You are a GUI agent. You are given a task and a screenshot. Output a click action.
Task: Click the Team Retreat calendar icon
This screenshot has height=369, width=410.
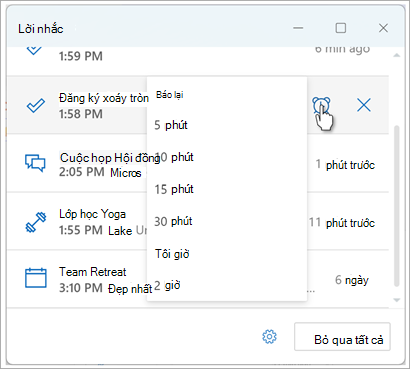click(36, 278)
